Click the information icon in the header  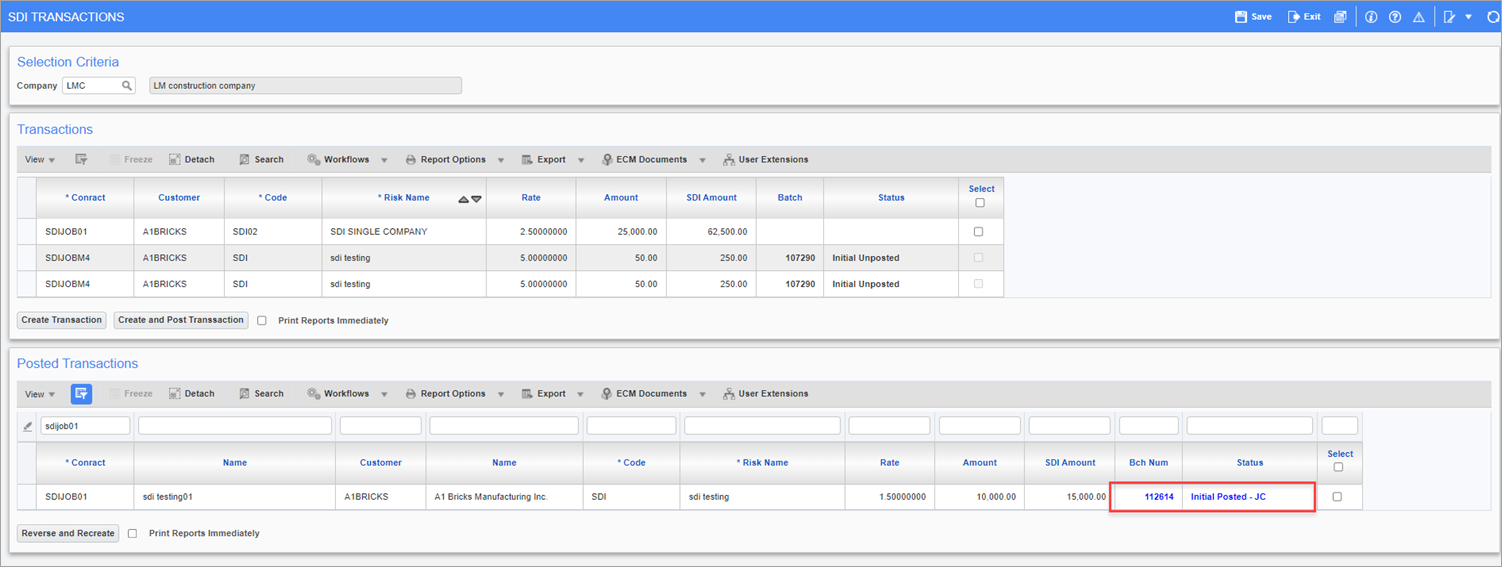pos(1371,17)
